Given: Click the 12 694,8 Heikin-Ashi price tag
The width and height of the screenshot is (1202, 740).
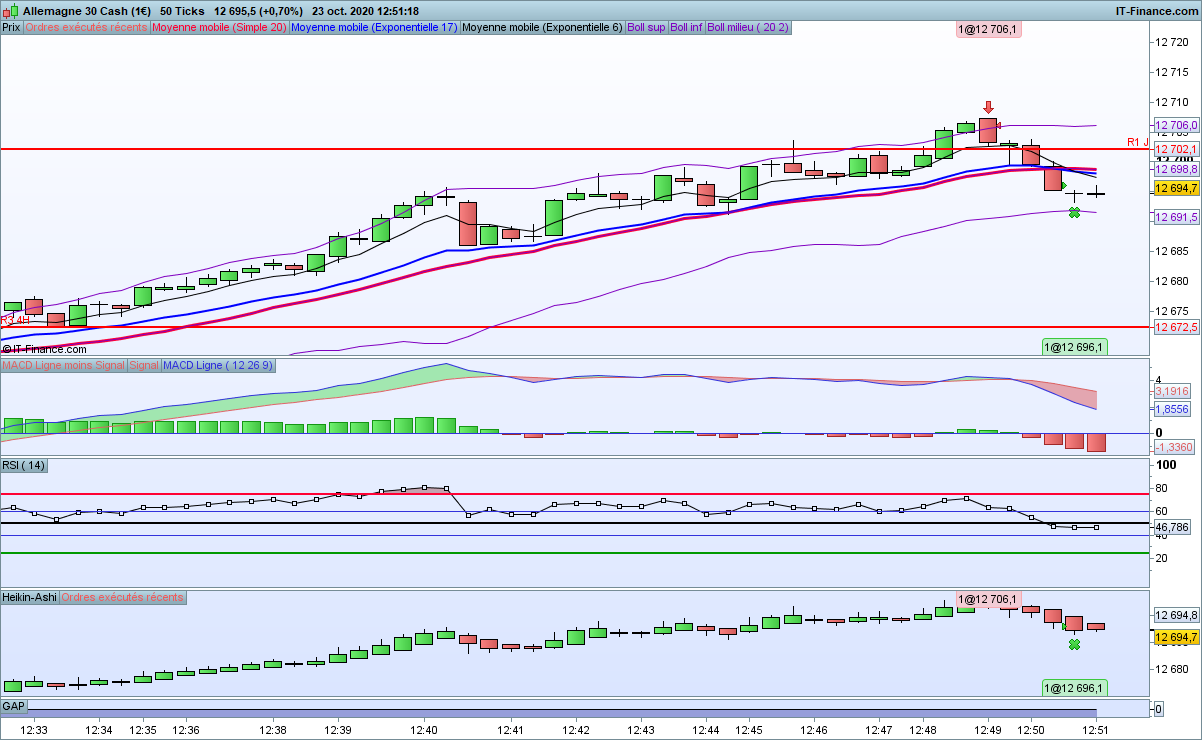Looking at the screenshot, I should (1176, 615).
